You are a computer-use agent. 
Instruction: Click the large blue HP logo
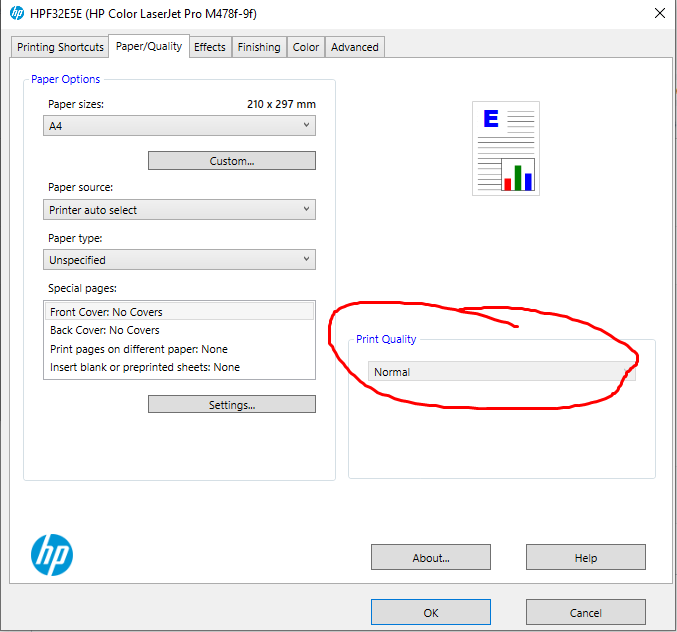point(52,555)
